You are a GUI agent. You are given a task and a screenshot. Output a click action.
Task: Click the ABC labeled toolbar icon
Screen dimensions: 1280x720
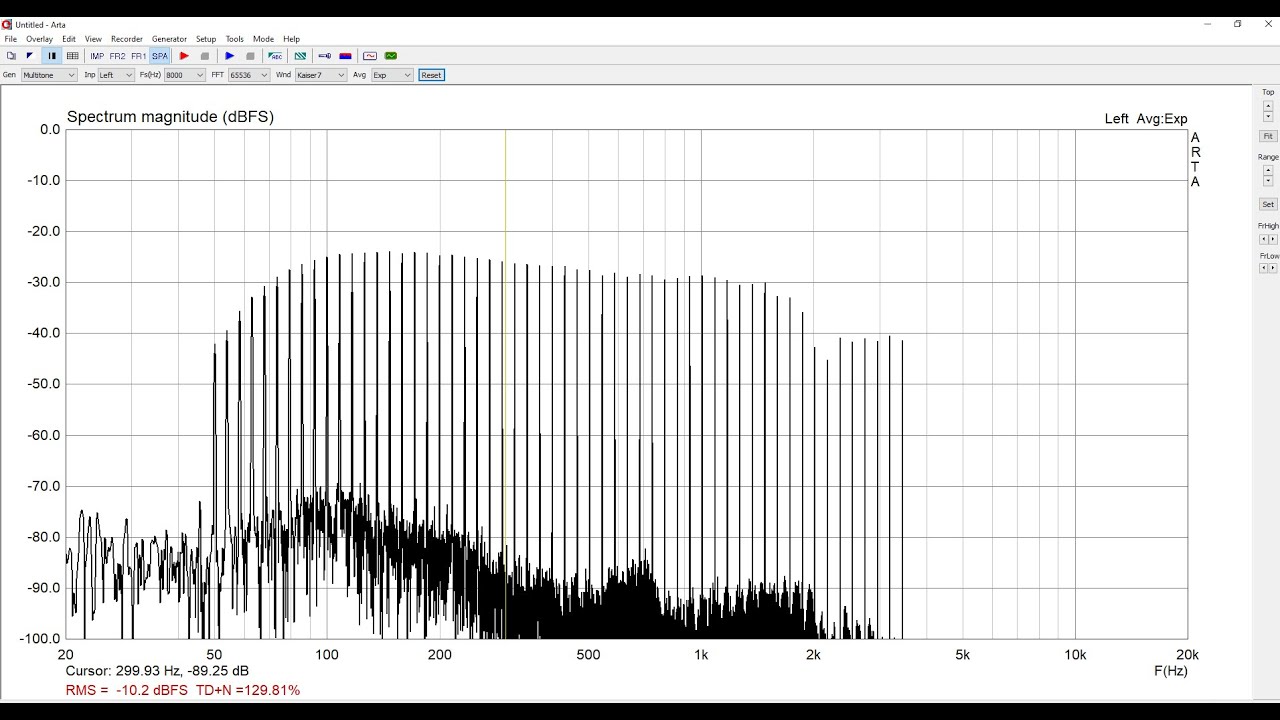(x=275, y=56)
